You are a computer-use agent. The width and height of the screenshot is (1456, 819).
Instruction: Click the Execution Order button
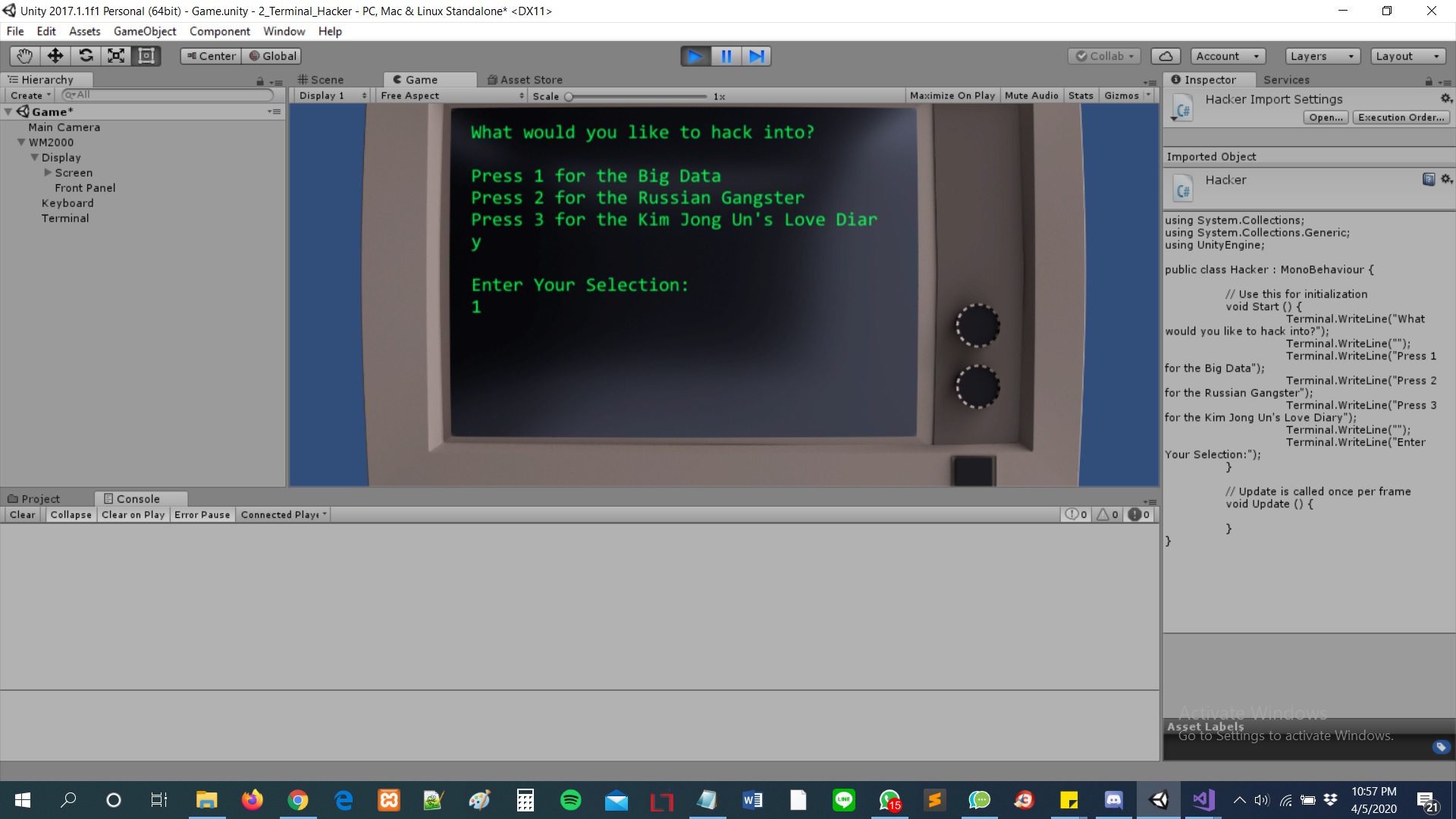tap(1400, 117)
